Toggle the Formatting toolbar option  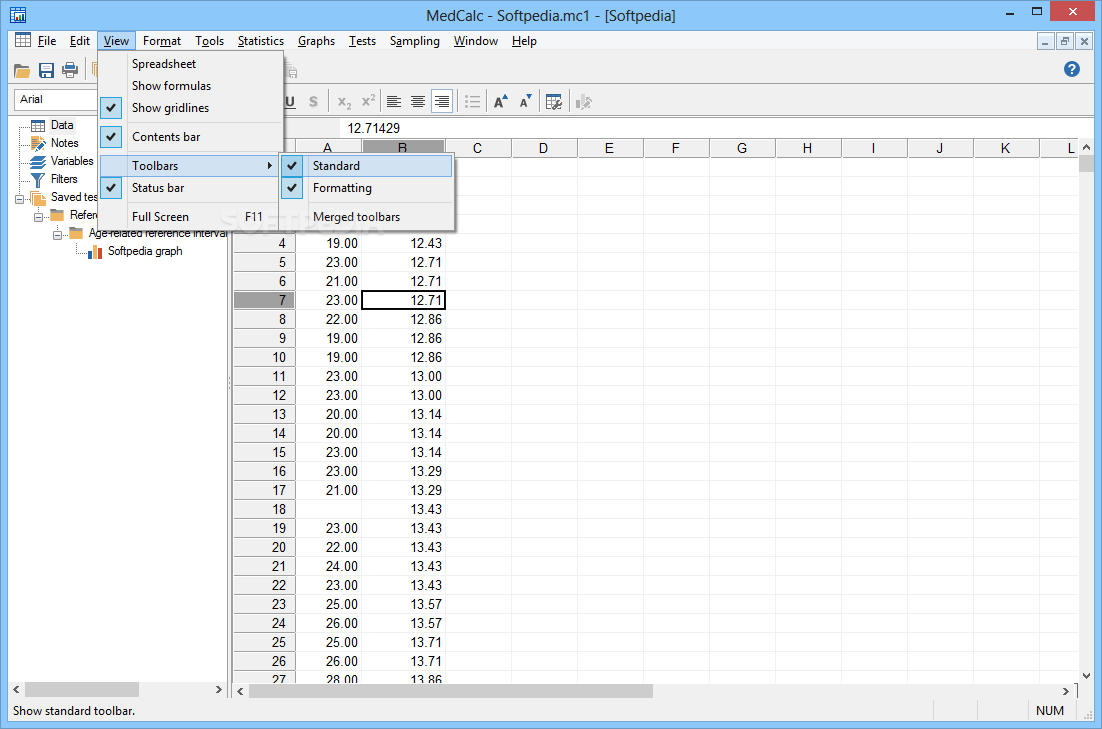click(x=367, y=188)
